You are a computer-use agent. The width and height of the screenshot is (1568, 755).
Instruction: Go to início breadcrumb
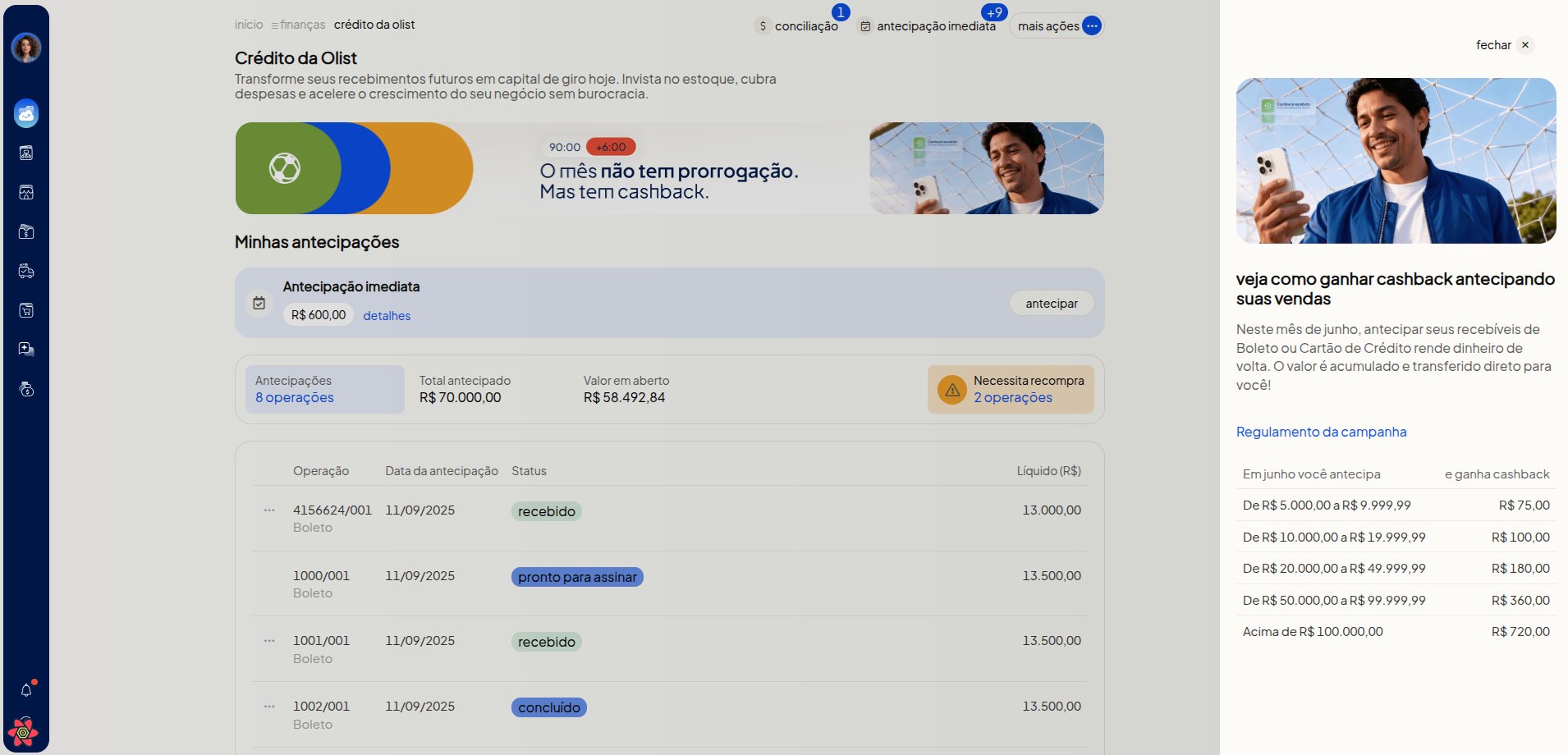(249, 25)
